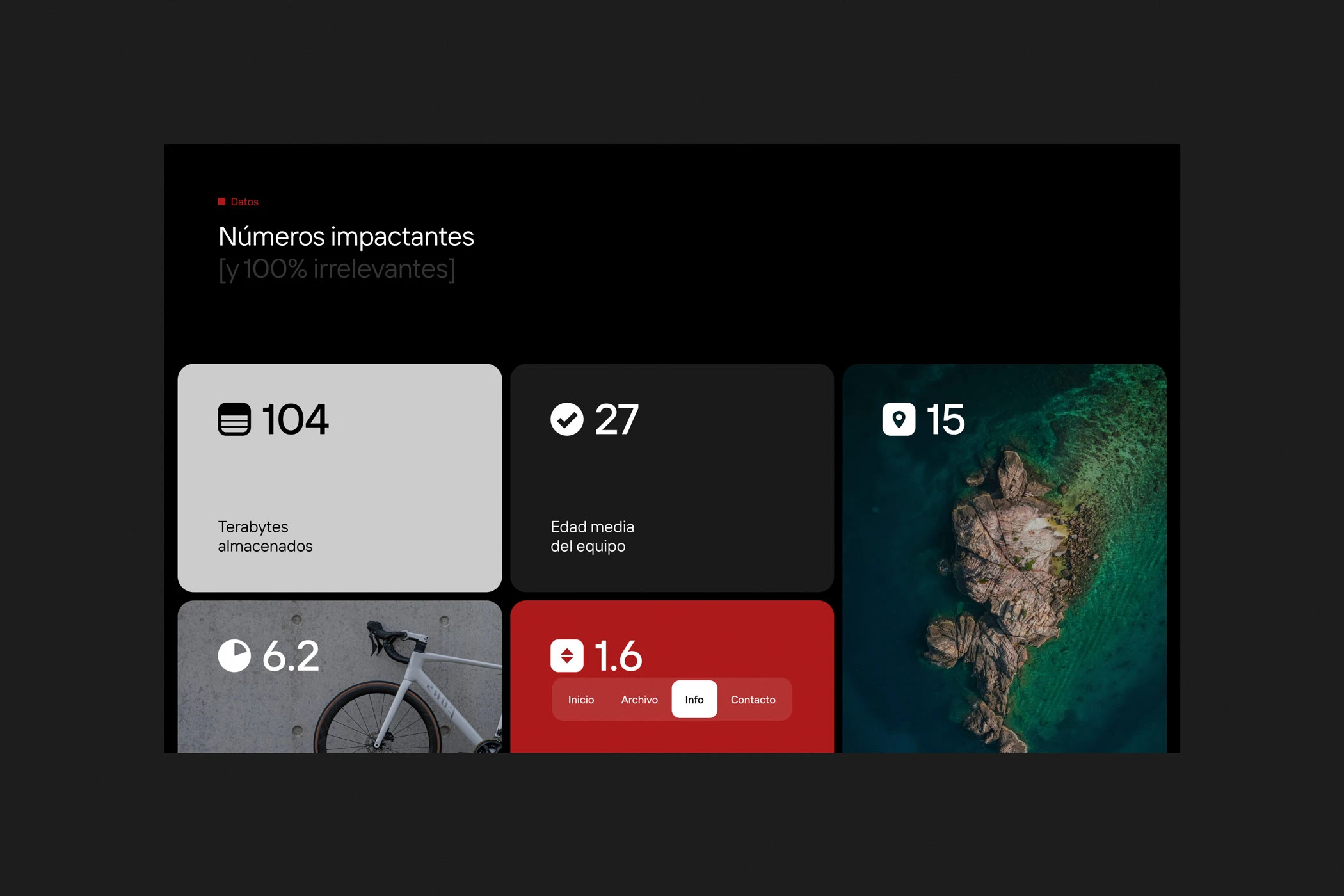Open the island aerial photo card
Viewport: 1344px width, 896px height.
pos(1005,576)
